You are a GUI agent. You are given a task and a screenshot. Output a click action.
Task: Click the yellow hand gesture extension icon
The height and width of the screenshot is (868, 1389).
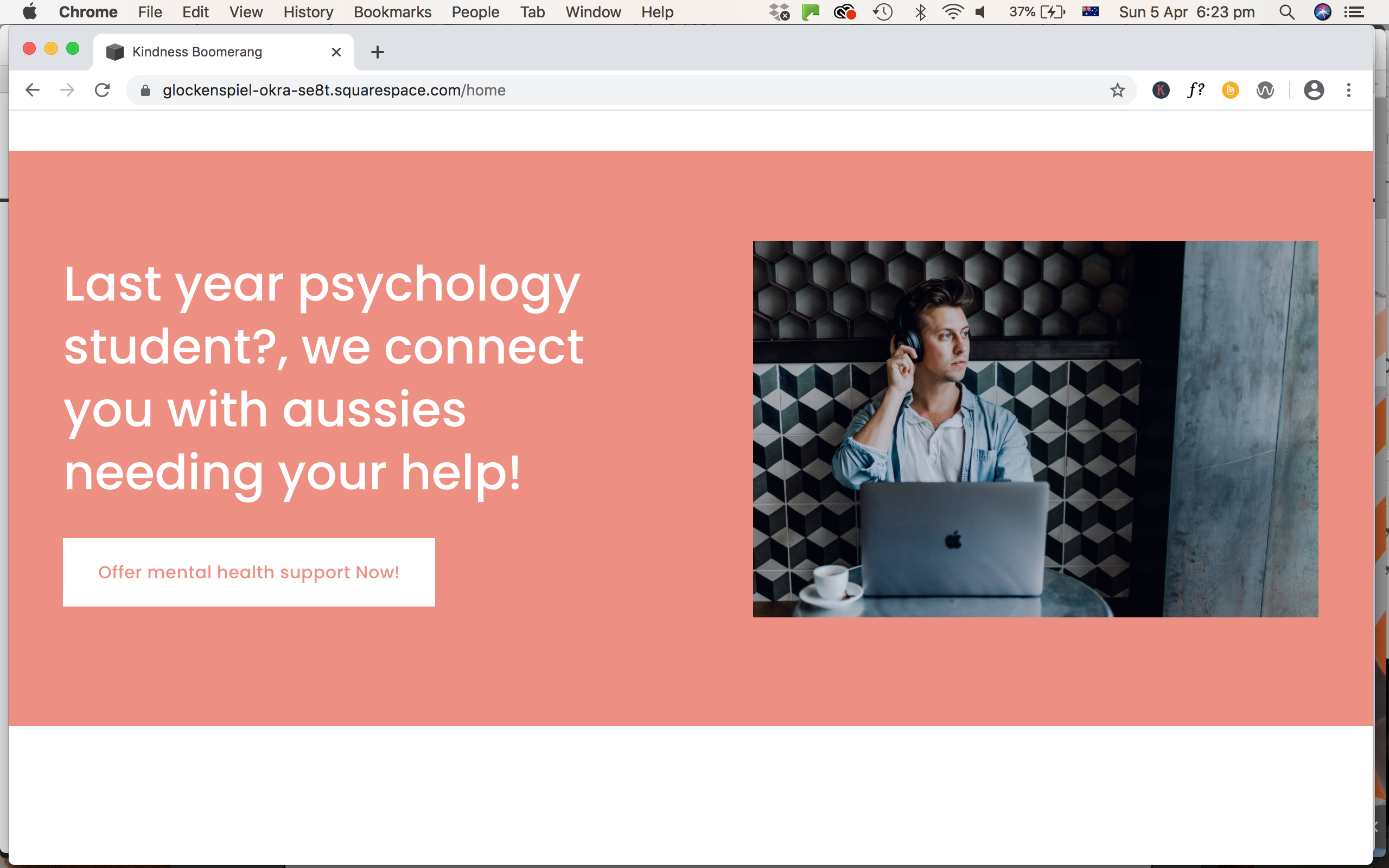(1231, 90)
